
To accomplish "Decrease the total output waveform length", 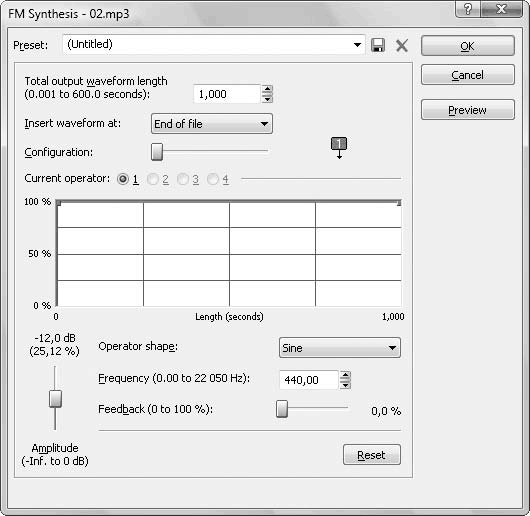I will click(x=267, y=98).
